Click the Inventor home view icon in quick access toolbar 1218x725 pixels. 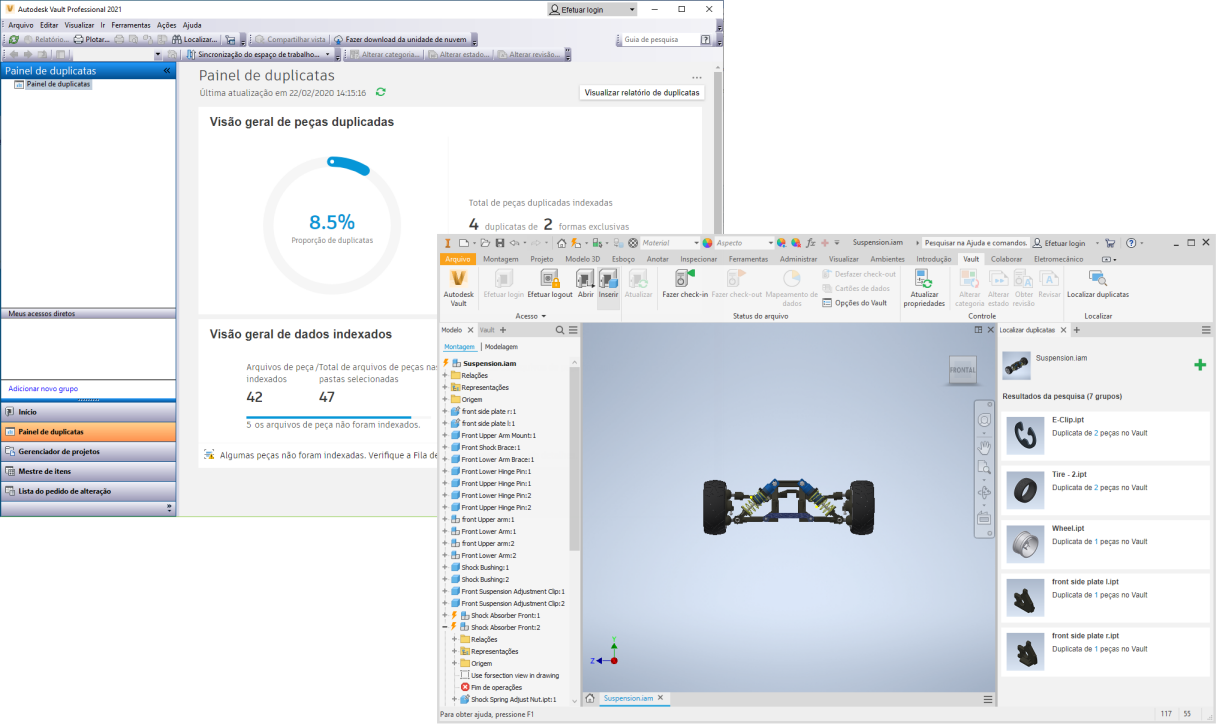[562, 243]
